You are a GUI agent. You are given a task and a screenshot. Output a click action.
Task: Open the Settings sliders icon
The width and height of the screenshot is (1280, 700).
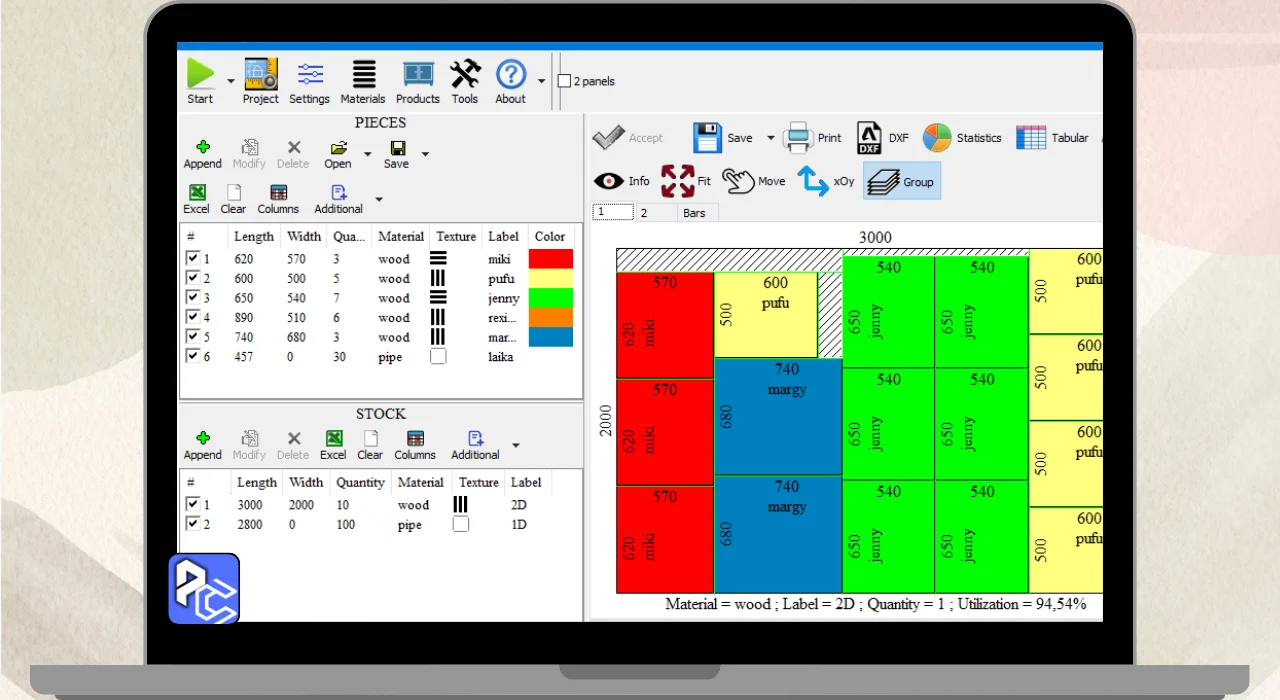tap(310, 74)
